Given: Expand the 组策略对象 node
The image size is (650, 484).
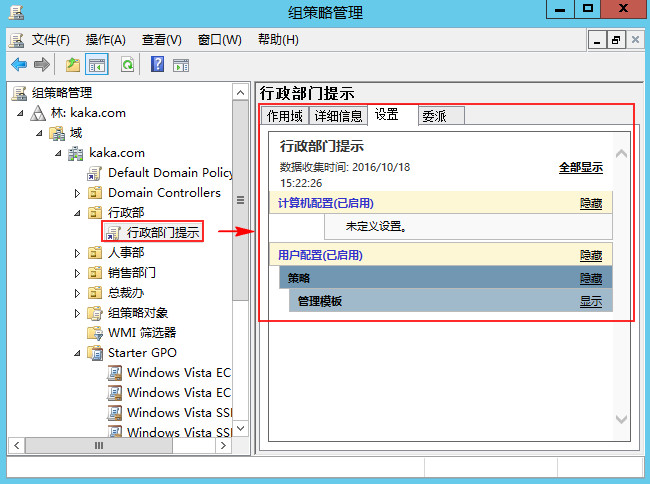Looking at the screenshot, I should tap(77, 313).
